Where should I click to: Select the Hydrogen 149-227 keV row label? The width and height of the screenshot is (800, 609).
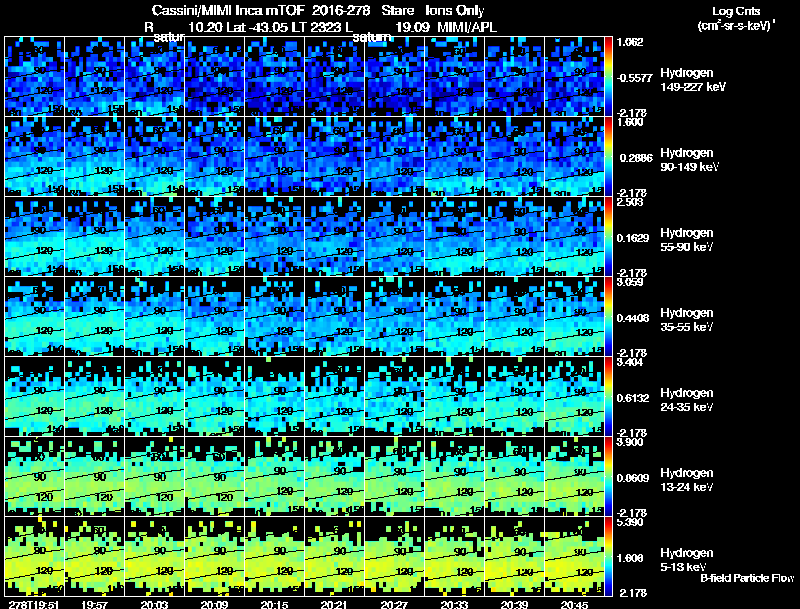click(693, 80)
